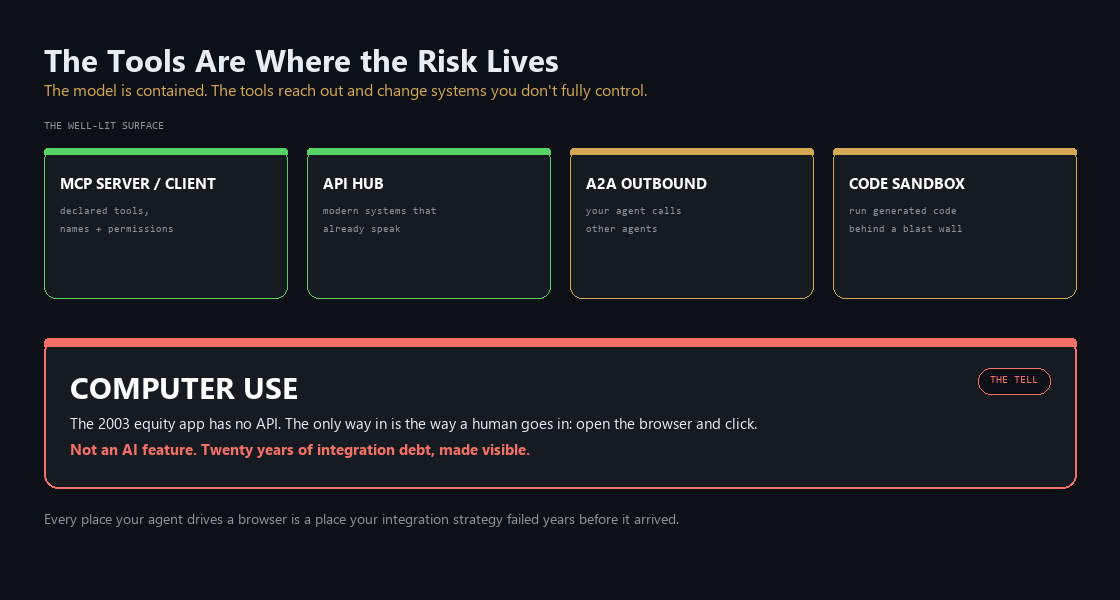Screen dimensions: 1120x600
Task: Click the red top bar of Computer Use panel
Action: pyautogui.click(x=560, y=343)
